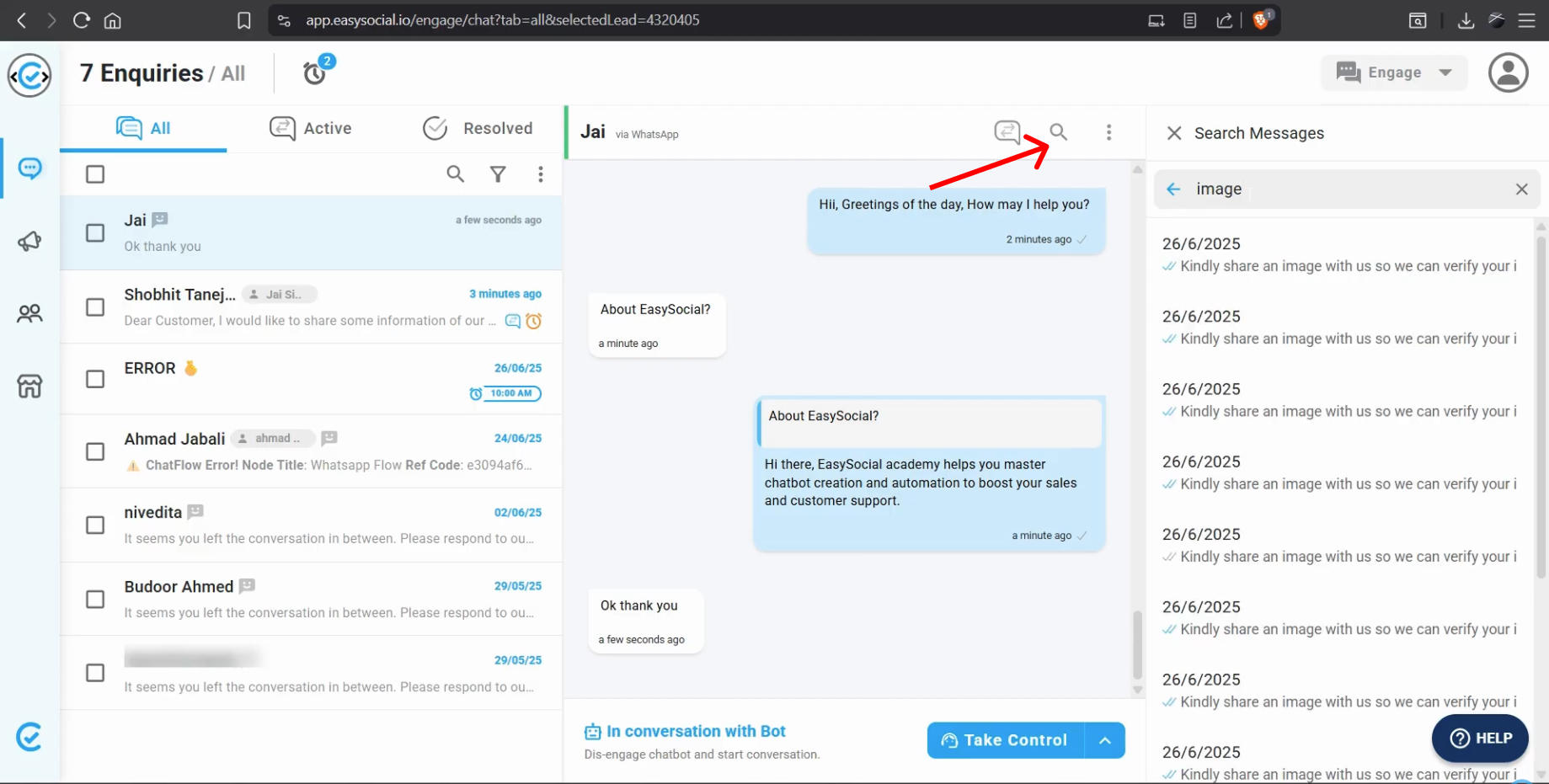Tick the select-all enquiries checkbox
This screenshot has width=1549, height=784.
tap(95, 174)
